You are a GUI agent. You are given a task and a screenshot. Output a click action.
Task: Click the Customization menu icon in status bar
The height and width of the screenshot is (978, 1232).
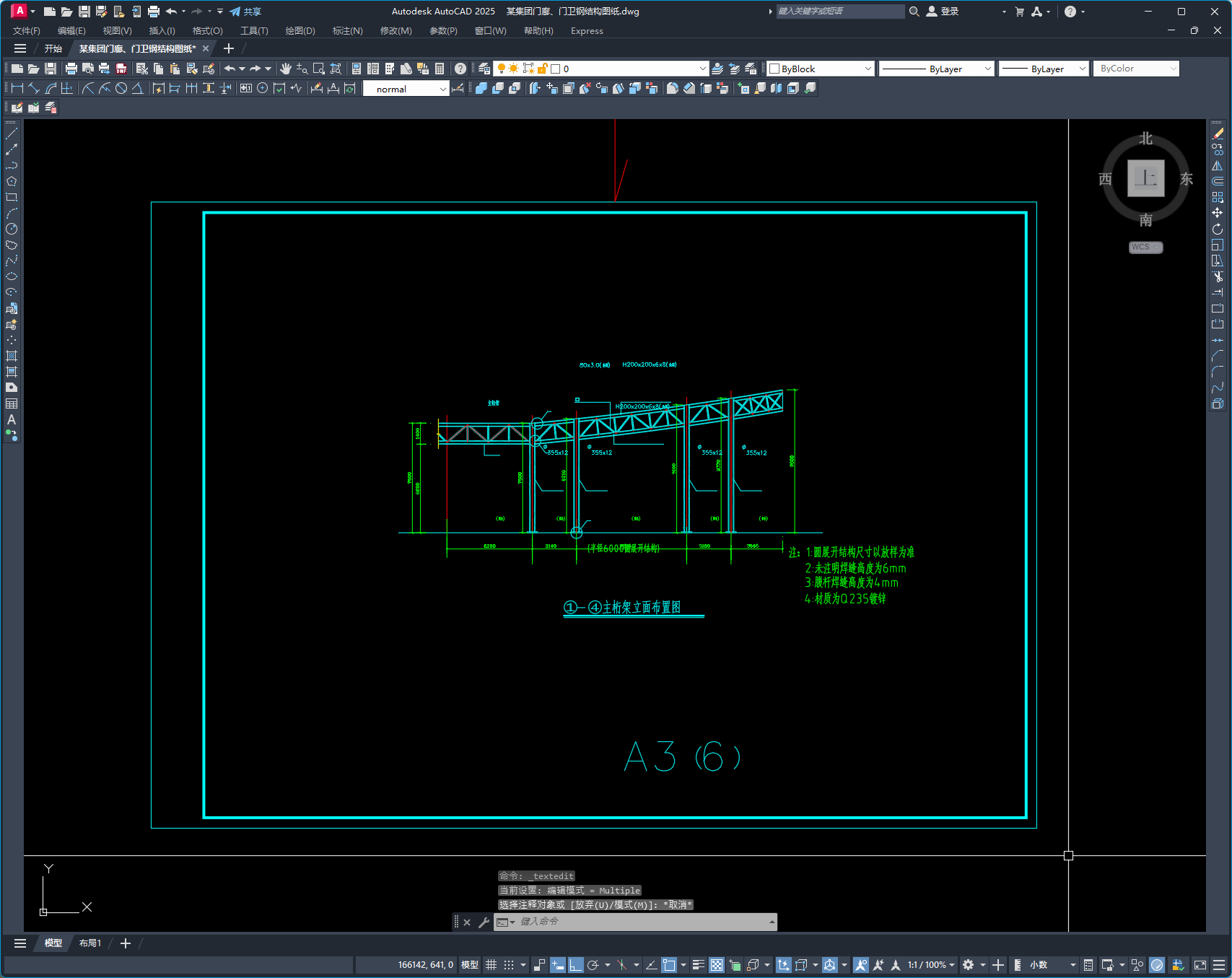tap(1219, 965)
